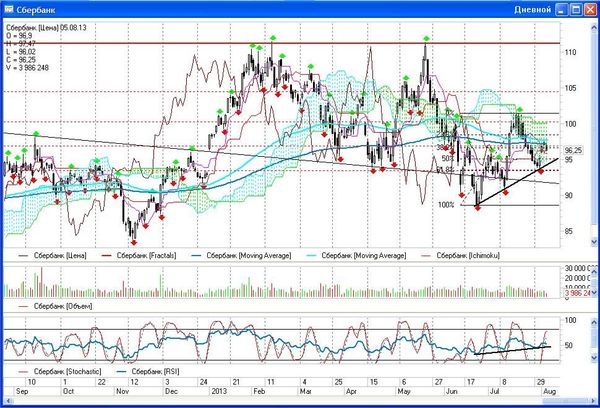The width and height of the screenshot is (600, 408).
Task: Click the chart window icon beside Сбербанк title
Action: [x=9, y=9]
